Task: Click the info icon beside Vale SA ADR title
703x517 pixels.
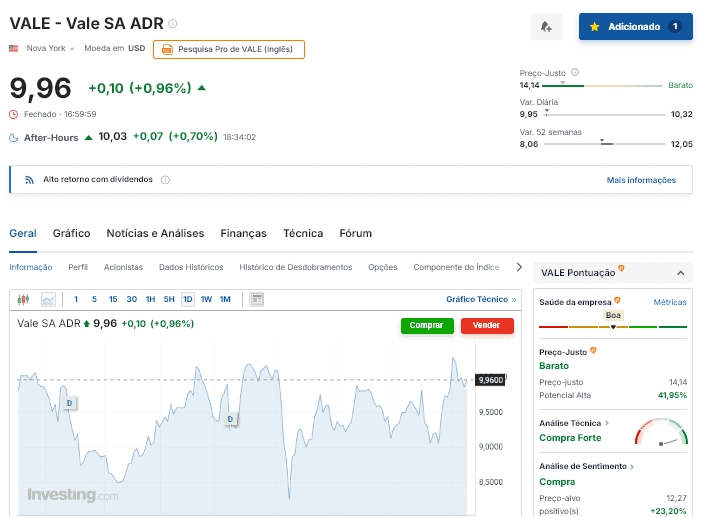Action: (173, 23)
